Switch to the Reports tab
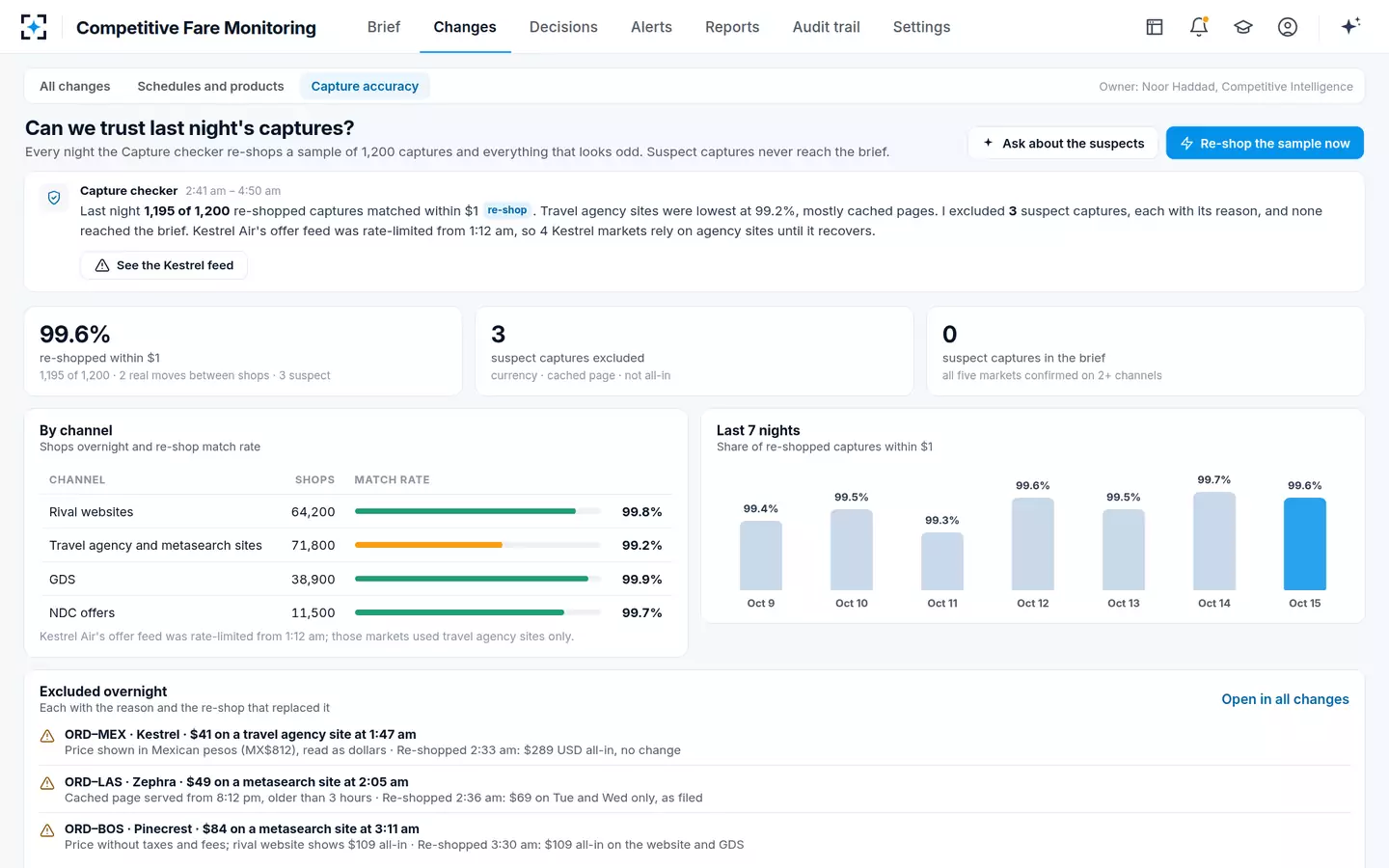The width and height of the screenshot is (1389, 868). point(732,27)
